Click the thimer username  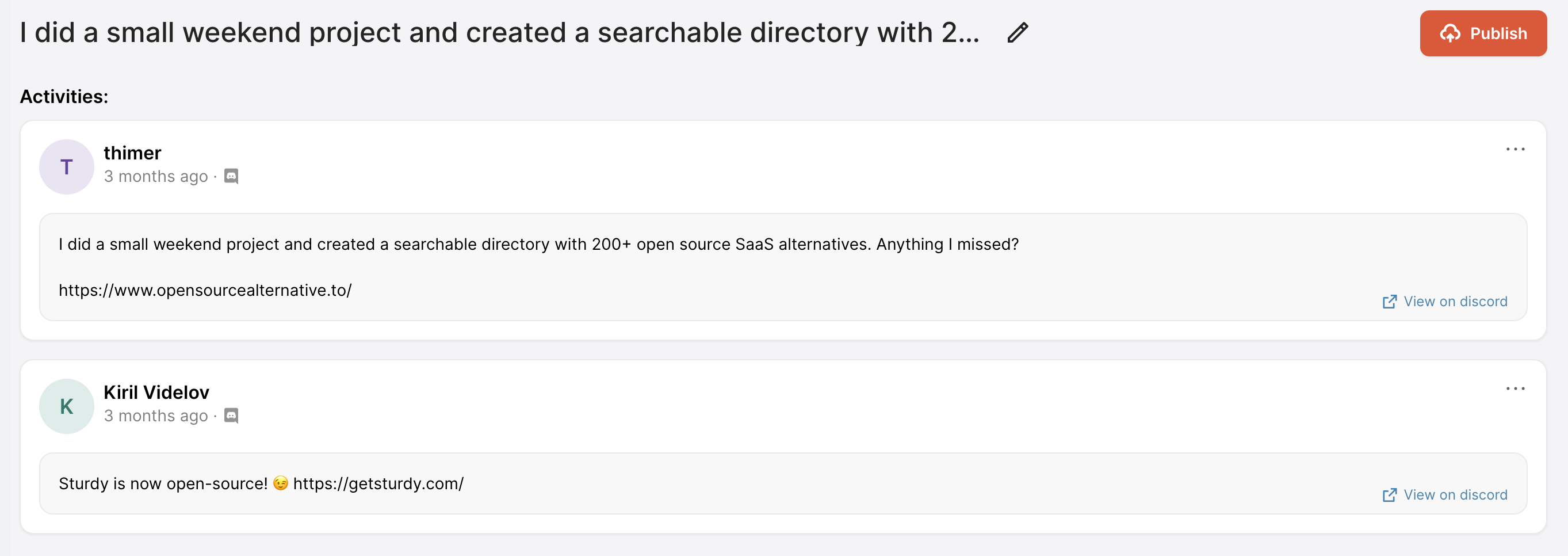point(132,153)
